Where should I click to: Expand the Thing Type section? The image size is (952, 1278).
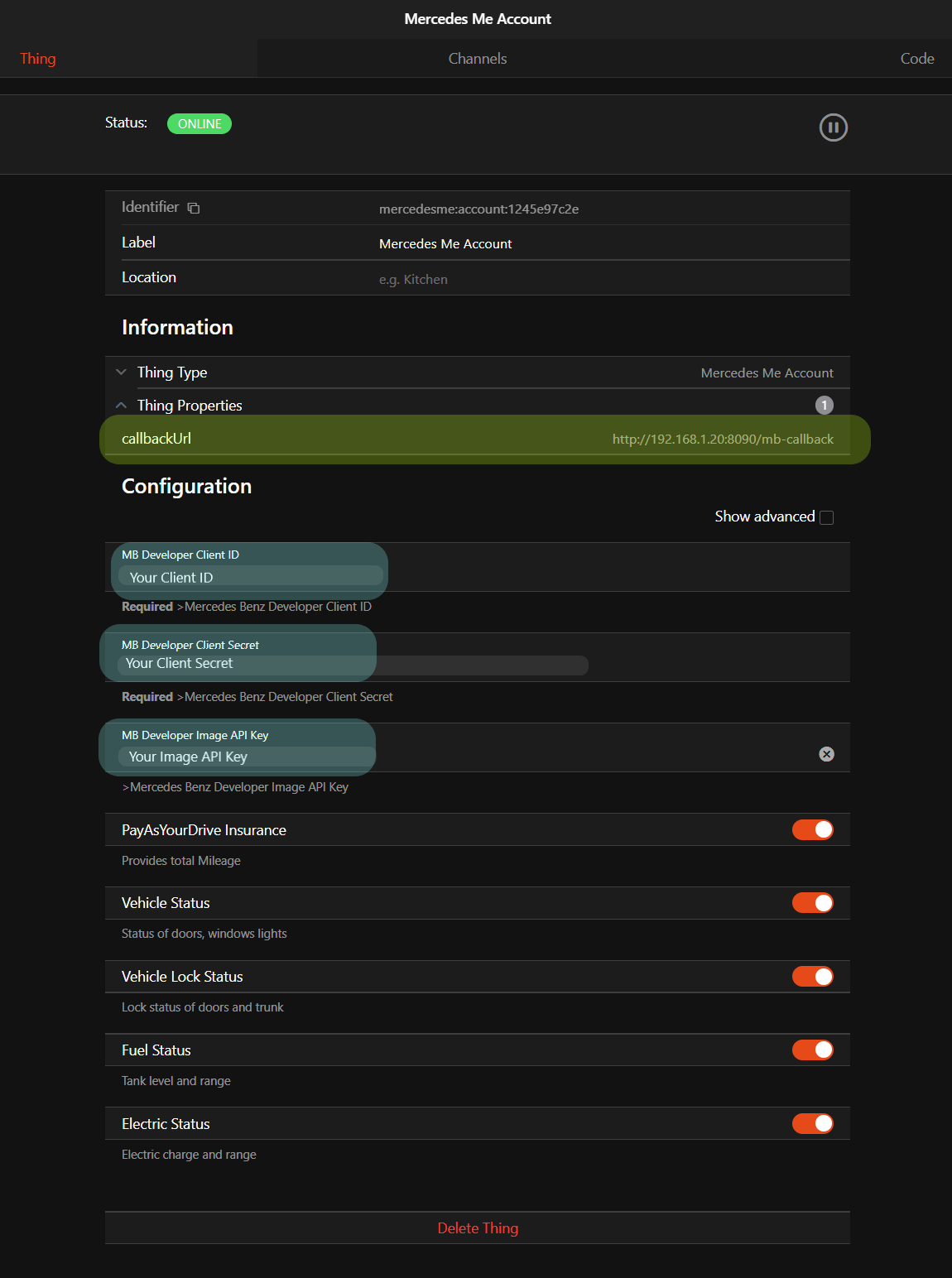(122, 372)
